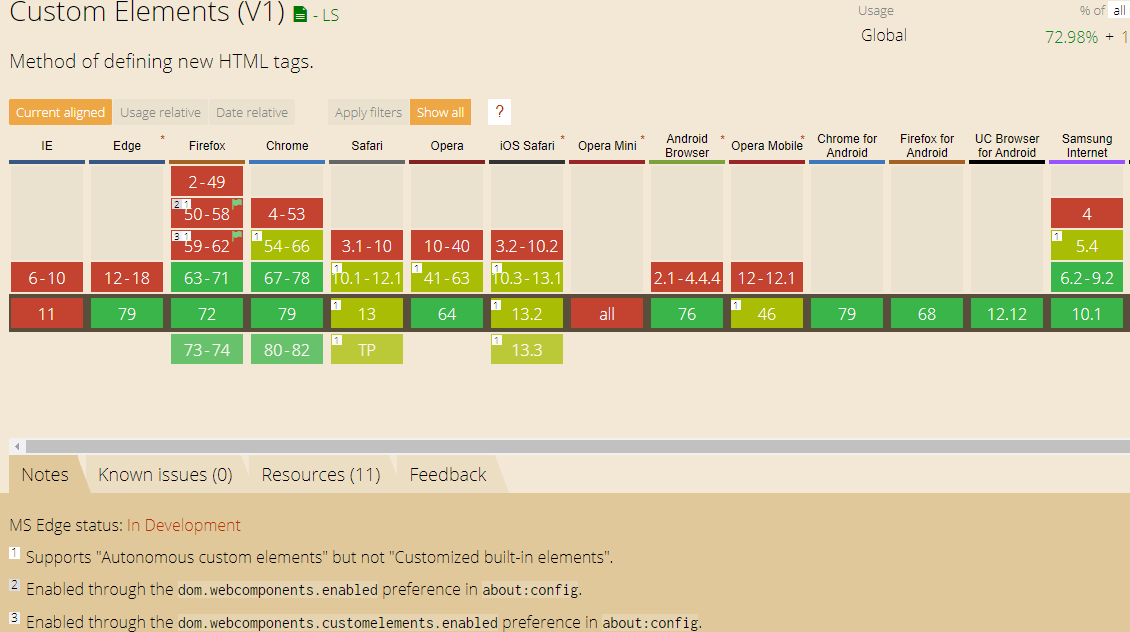The image size is (1130, 632).
Task: Select the Chrome column header
Action: point(287,146)
